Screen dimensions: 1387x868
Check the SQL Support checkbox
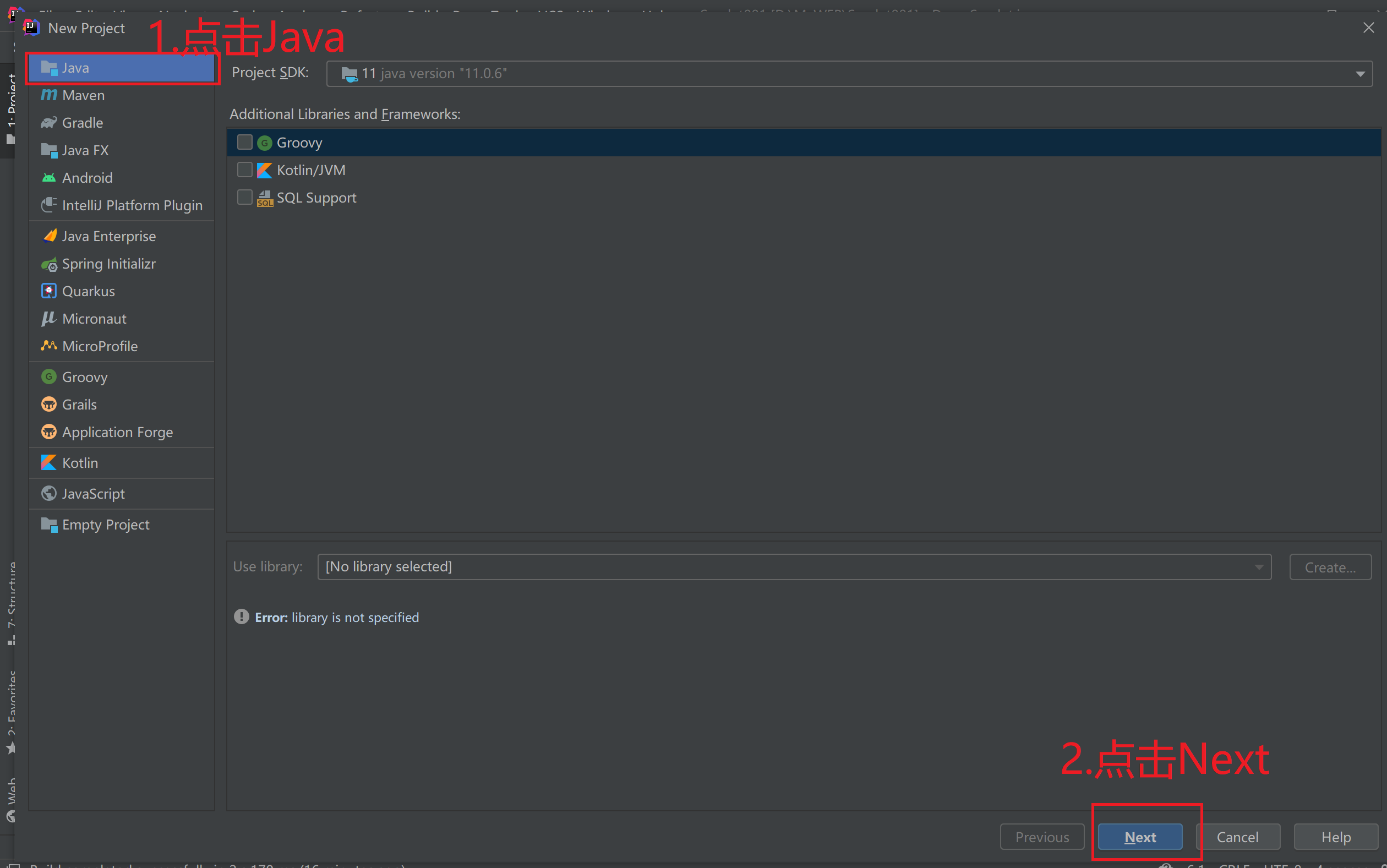point(244,198)
